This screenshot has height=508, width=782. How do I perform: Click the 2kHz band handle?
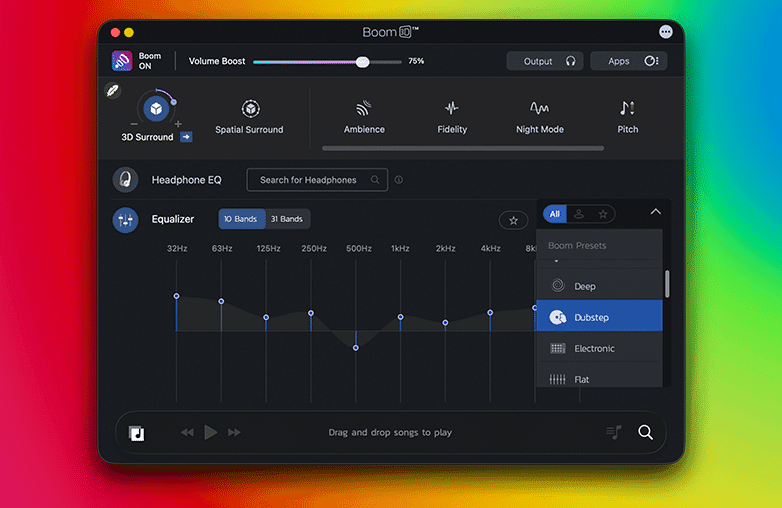point(445,323)
